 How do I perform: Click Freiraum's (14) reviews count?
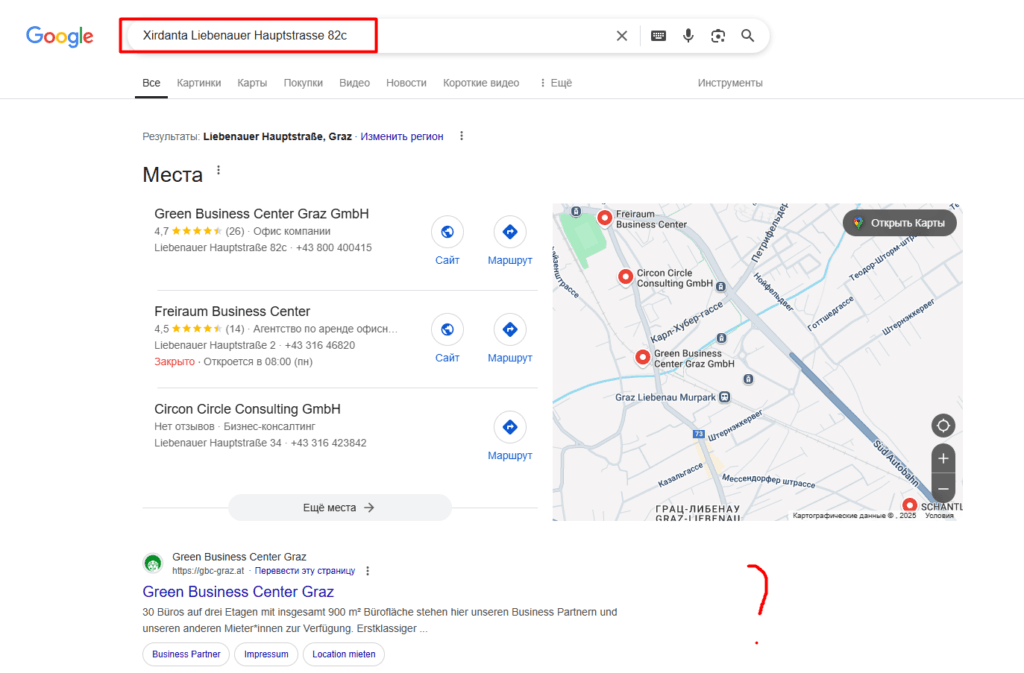click(x=234, y=329)
